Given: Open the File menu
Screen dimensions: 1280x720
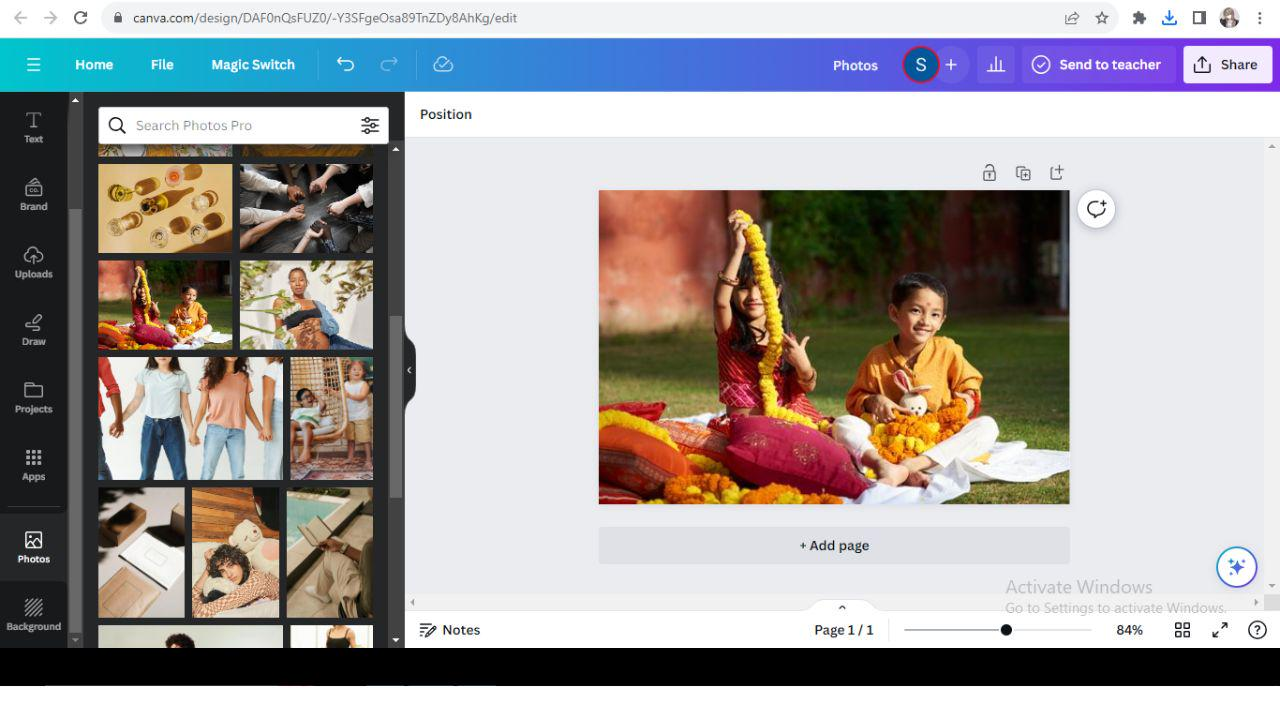Looking at the screenshot, I should [x=161, y=64].
